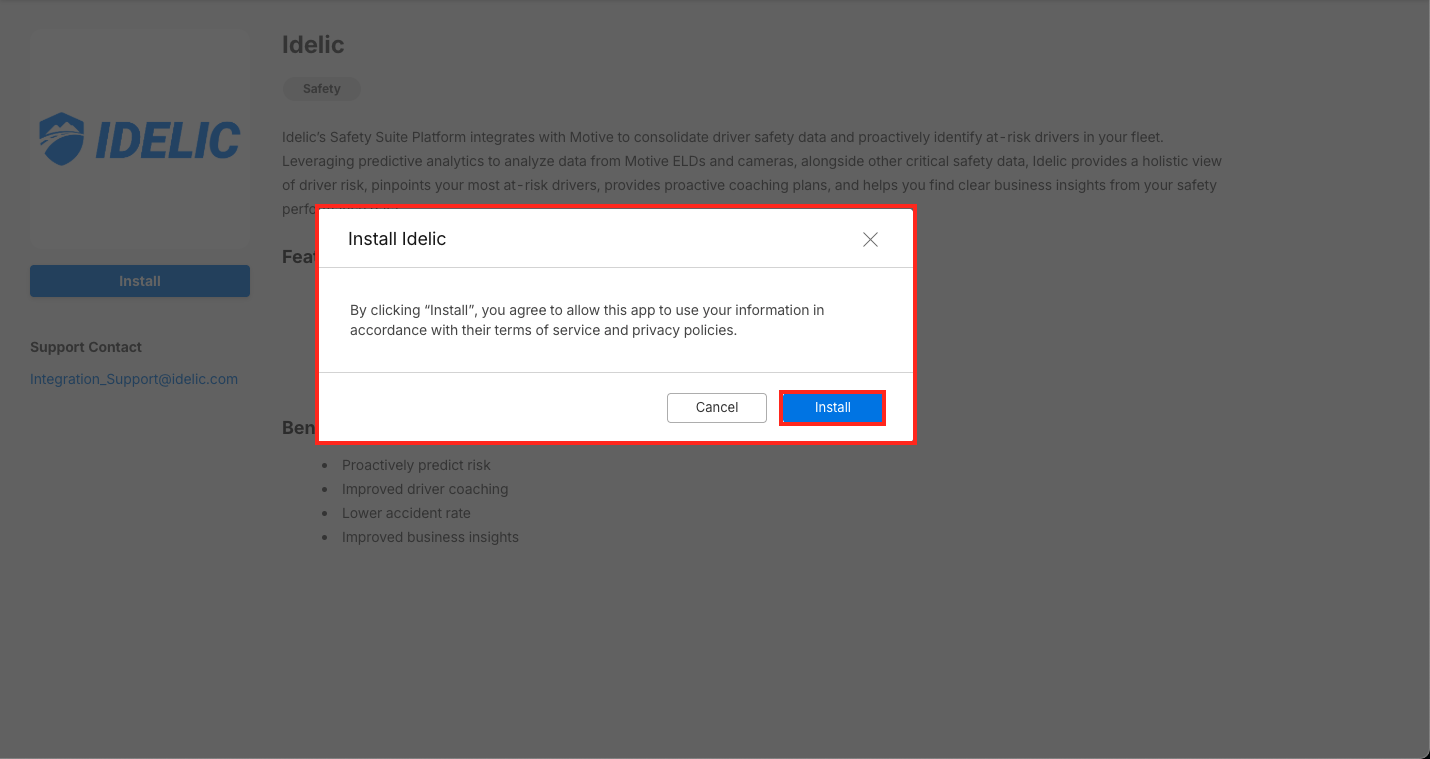1430x759 pixels.
Task: Click the IDELIC logo image
Action: pos(140,139)
